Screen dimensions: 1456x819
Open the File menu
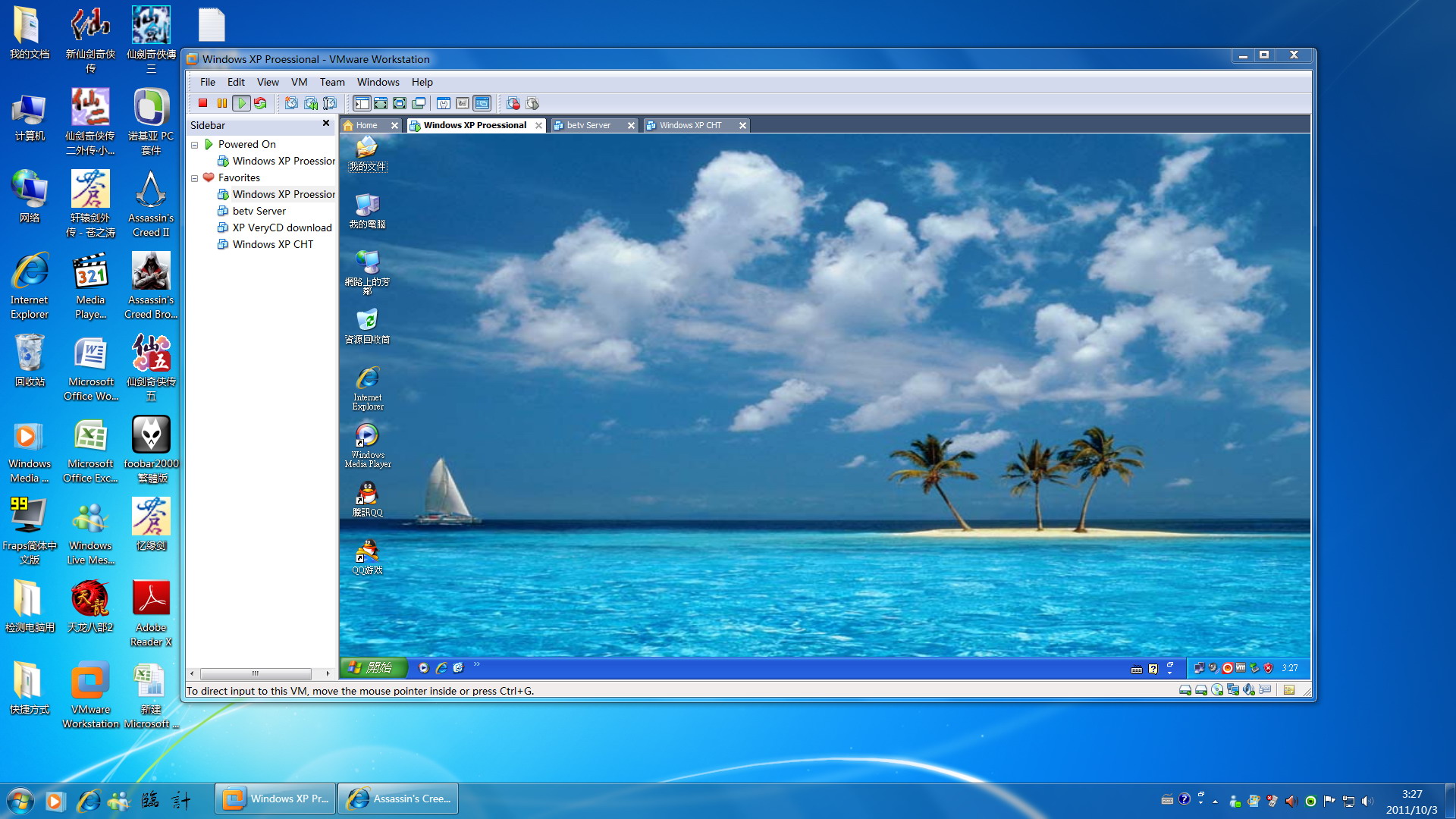tap(208, 82)
